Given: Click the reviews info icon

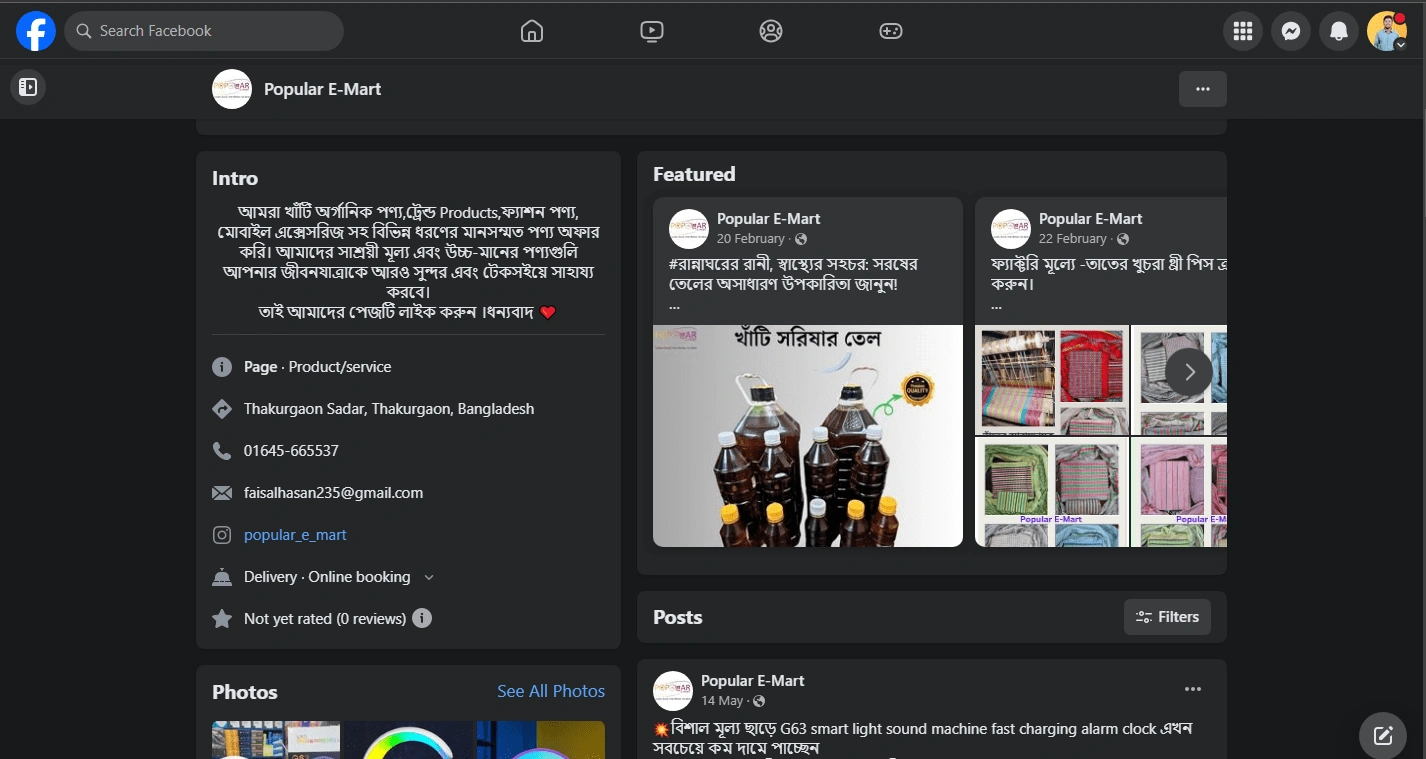Looking at the screenshot, I should point(422,618).
